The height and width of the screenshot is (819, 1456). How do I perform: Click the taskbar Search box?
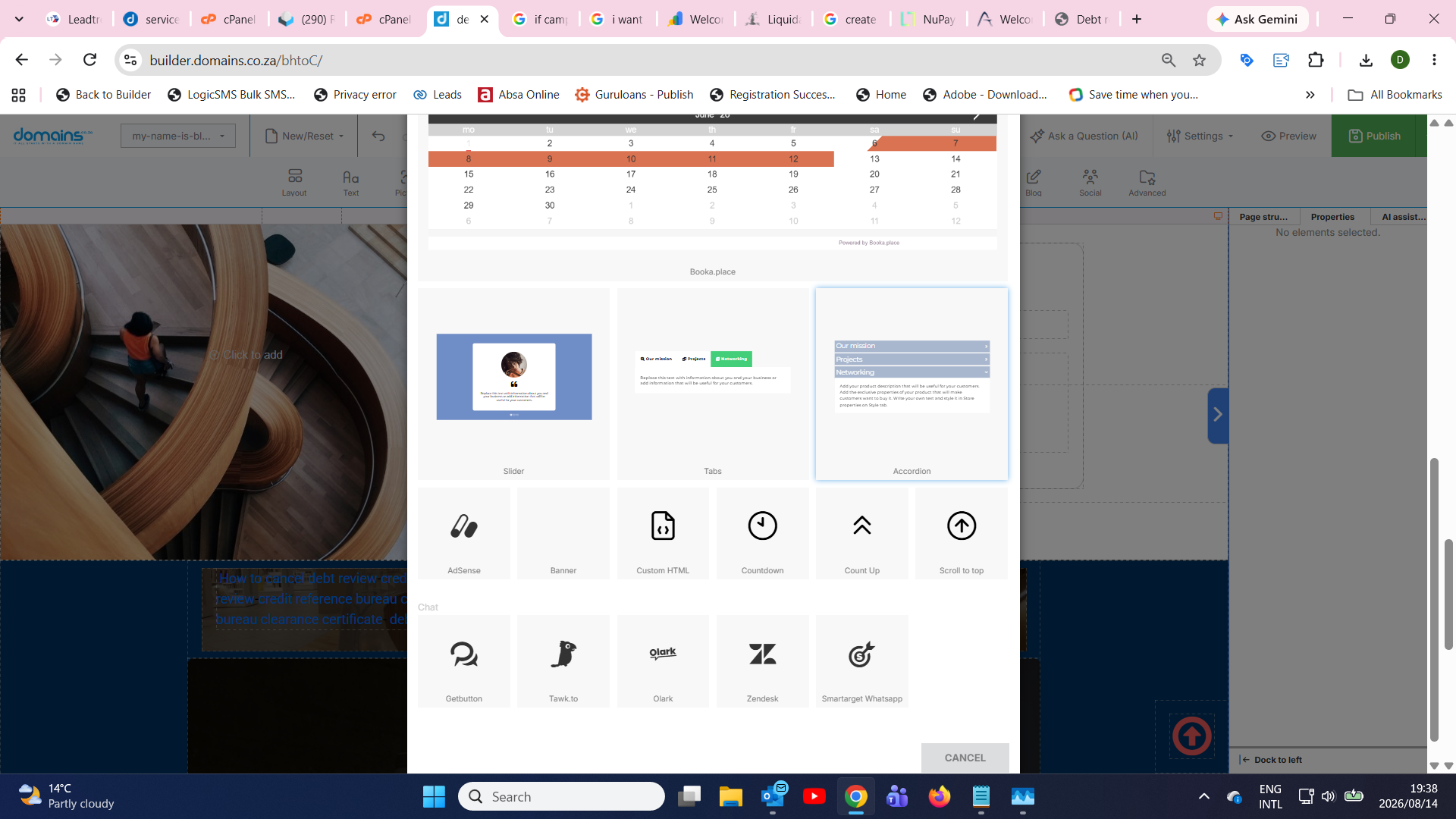(561, 796)
